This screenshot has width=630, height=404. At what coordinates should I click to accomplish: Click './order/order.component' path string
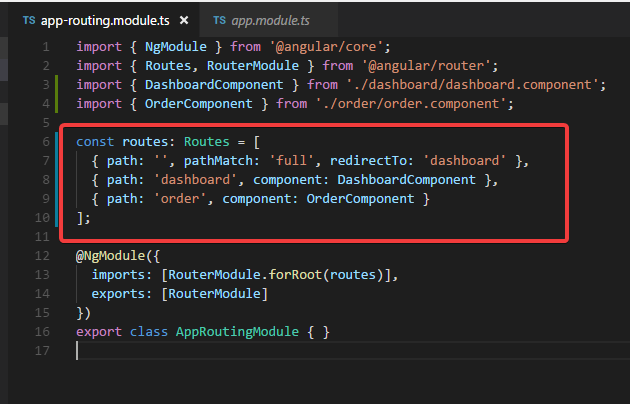pyautogui.click(x=411, y=104)
